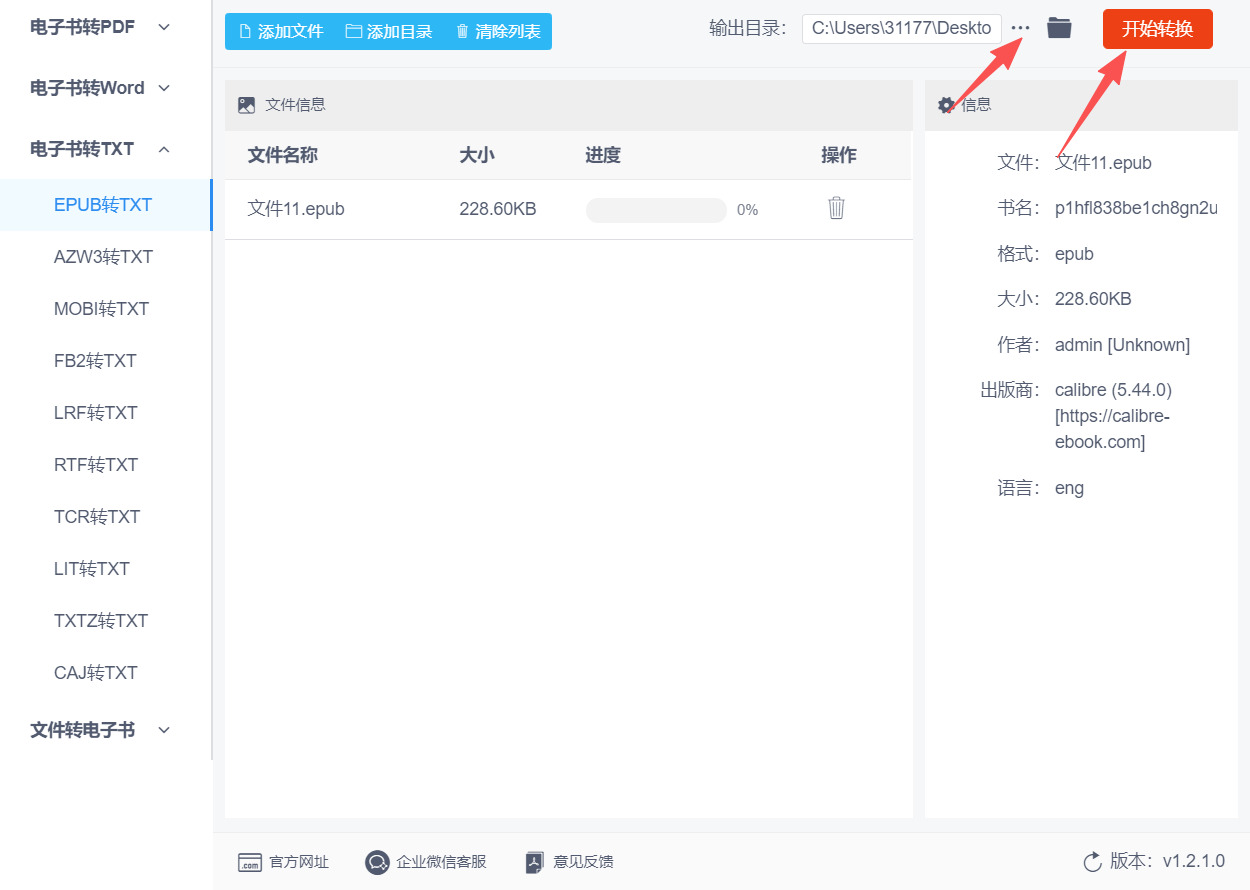Screen dimensions: 1250x890
Task: Start conversion with 开始转换 button
Action: coord(1158,29)
